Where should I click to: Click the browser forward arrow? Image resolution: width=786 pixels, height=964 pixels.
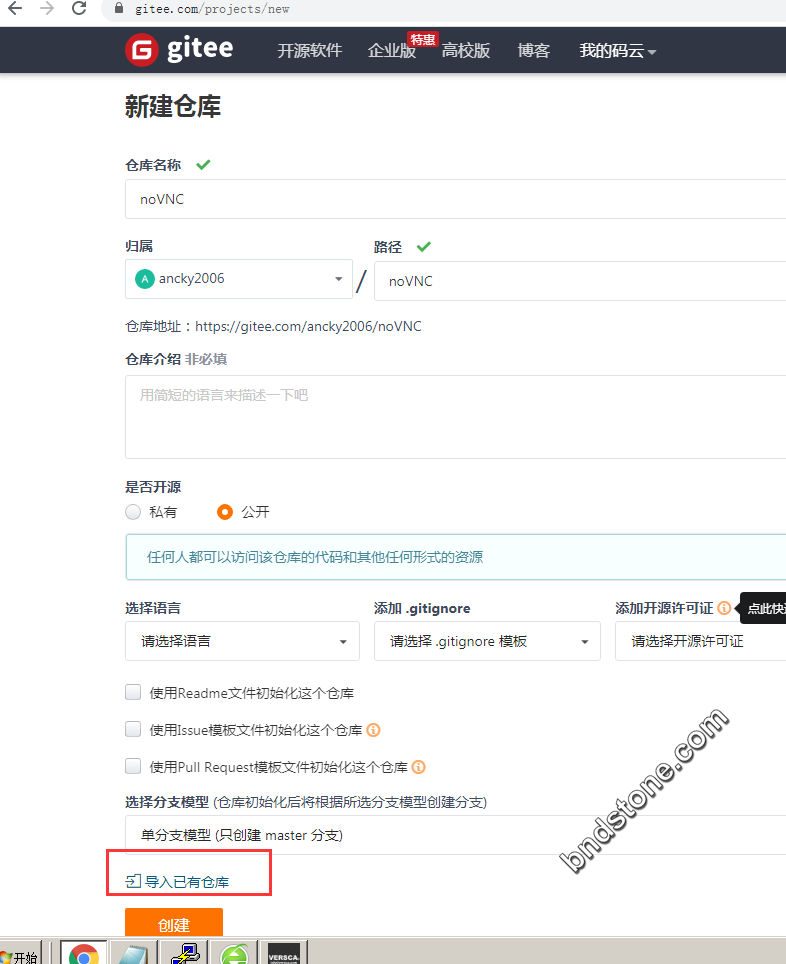pos(47,9)
